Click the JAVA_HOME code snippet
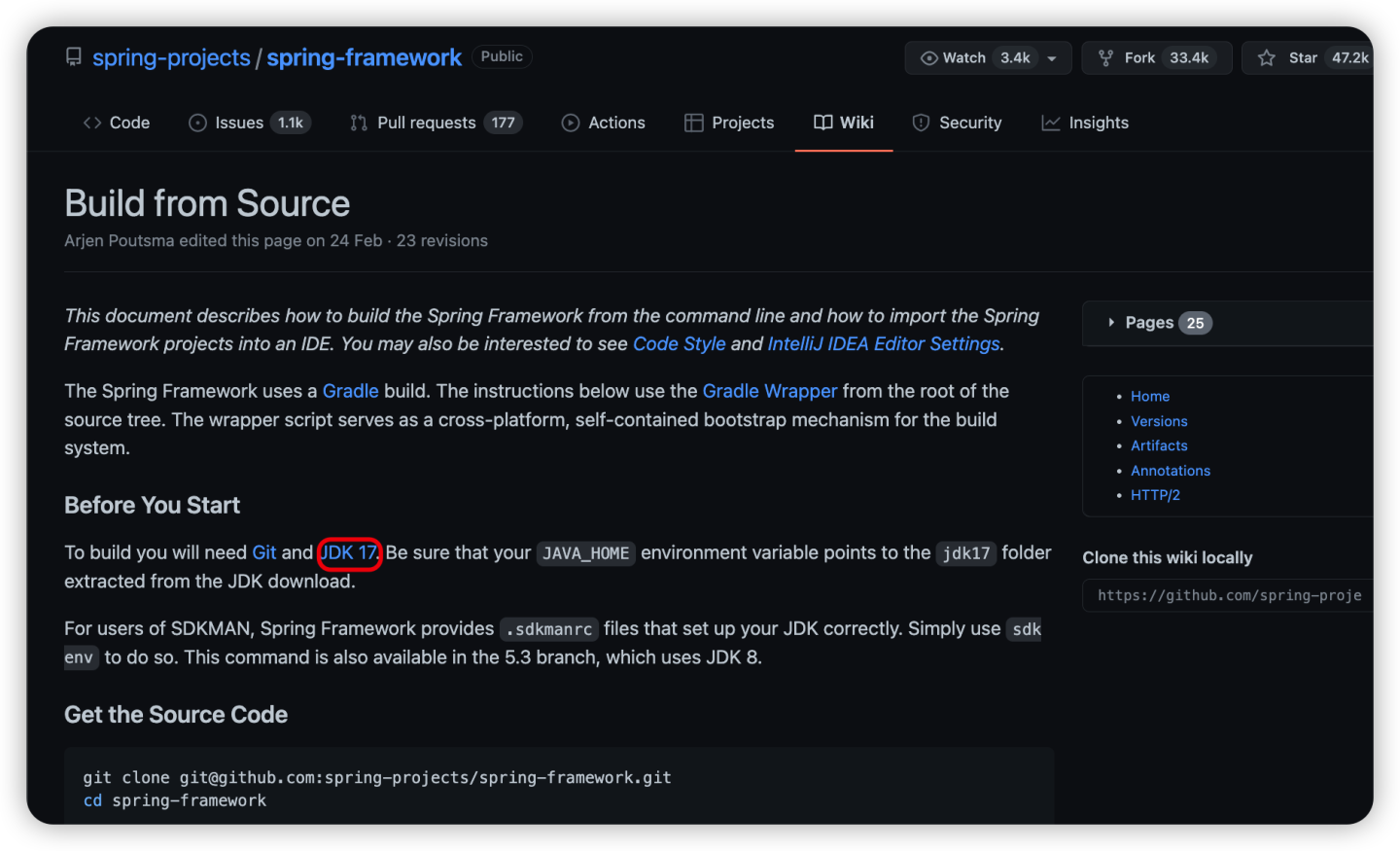Image resolution: width=1400 pixels, height=851 pixels. [x=586, y=553]
